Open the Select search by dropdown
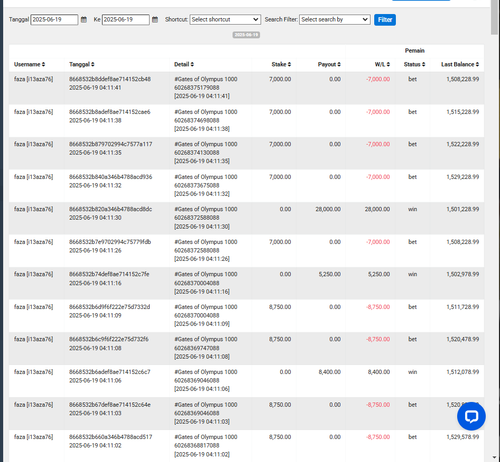The width and height of the screenshot is (500, 462). (335, 20)
